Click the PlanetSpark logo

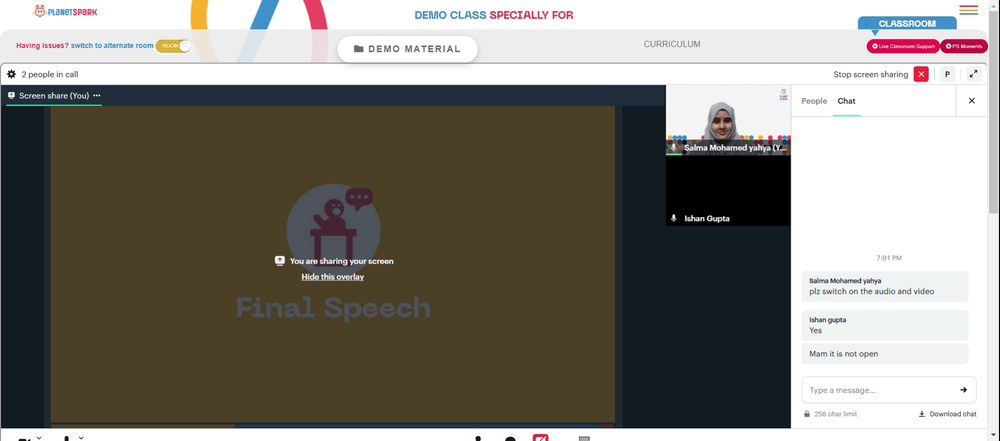(66, 11)
